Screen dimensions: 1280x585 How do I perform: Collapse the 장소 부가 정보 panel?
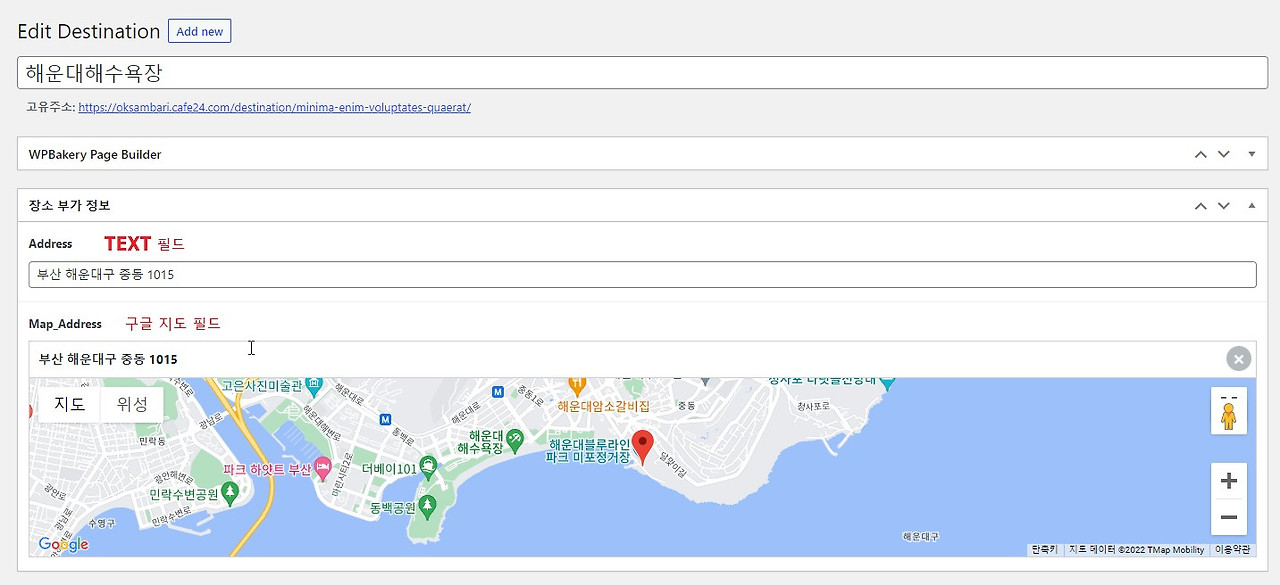1251,205
